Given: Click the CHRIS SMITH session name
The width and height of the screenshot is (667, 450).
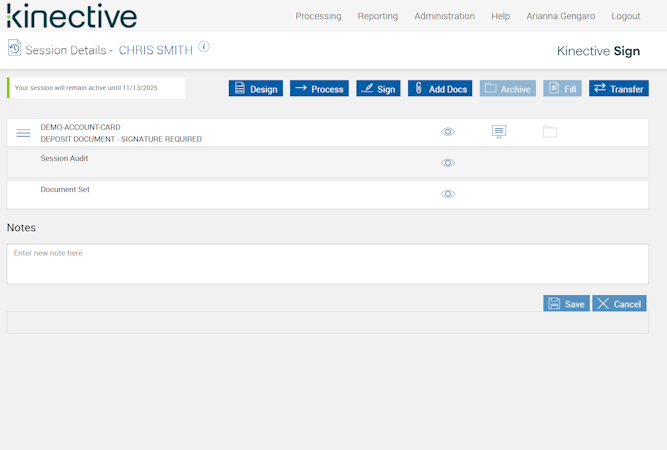Looking at the screenshot, I should pos(156,50).
